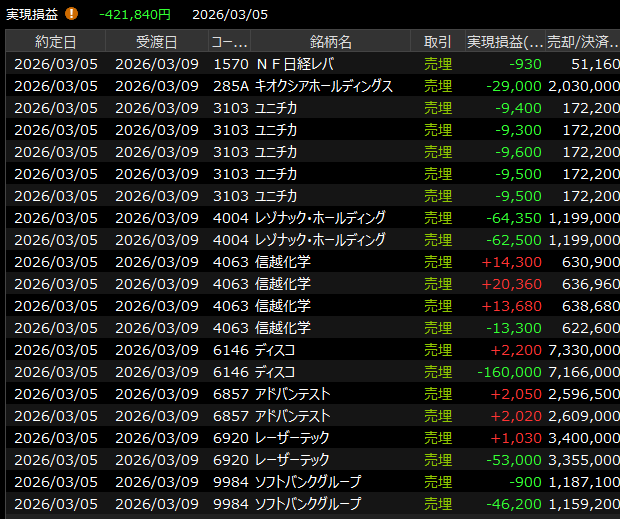Screen dimensions: 620x519
Task: Click the orange warning icon beside 実現損益
Action: point(71,14)
